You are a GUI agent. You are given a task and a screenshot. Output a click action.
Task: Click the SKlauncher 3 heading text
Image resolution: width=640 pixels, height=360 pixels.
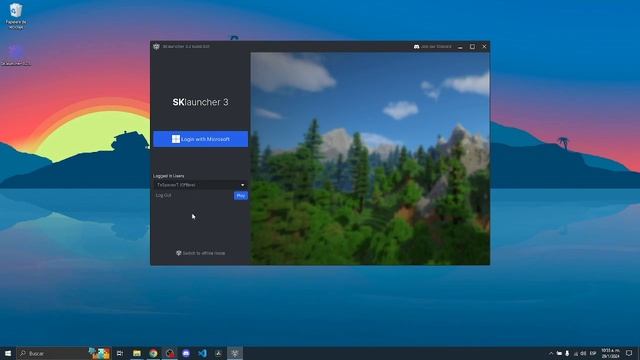[x=200, y=102]
